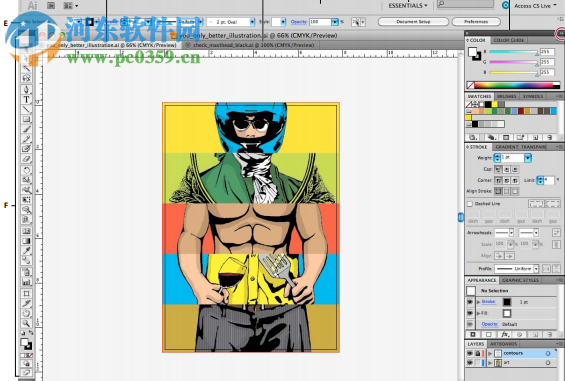
Task: Open the end Arrowheads dropdown
Action: [536, 233]
